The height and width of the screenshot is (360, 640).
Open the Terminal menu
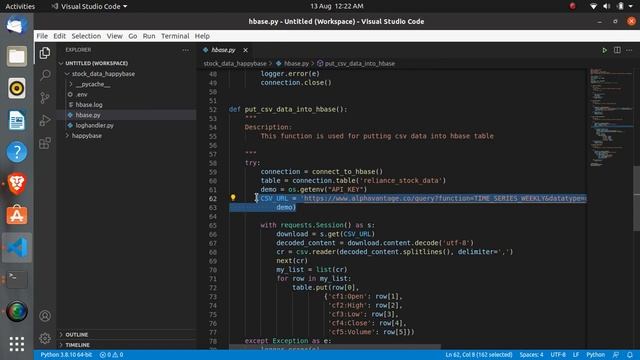(x=175, y=36)
